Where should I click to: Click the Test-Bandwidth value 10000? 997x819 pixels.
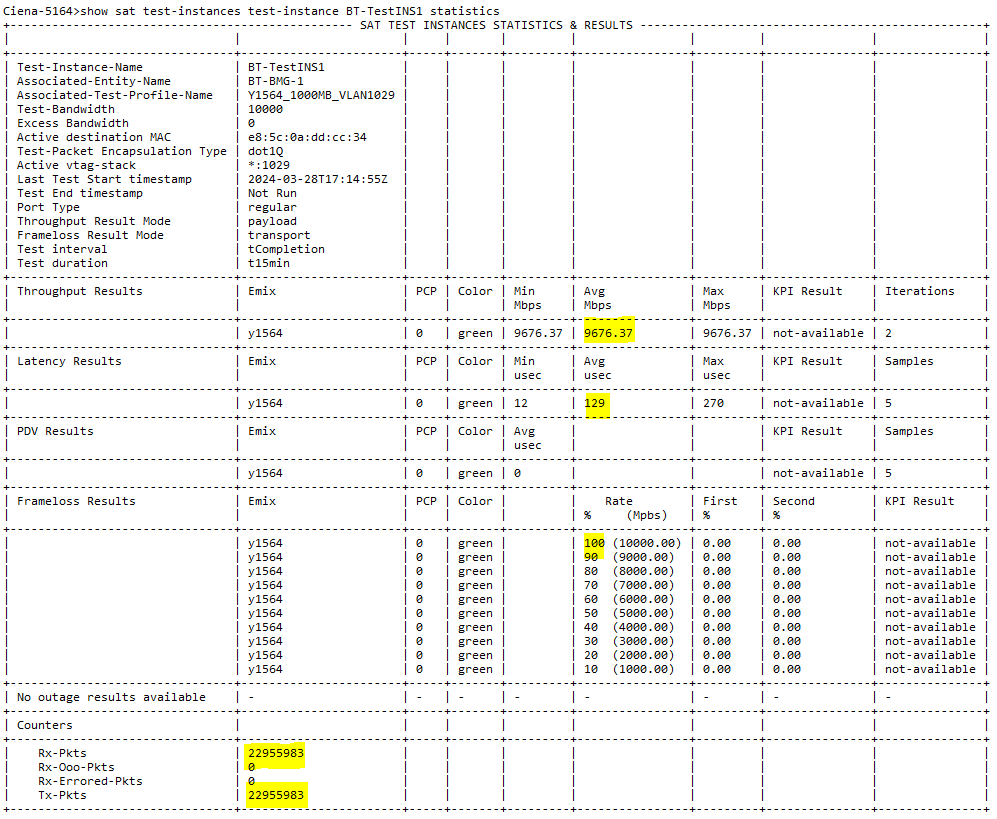265,109
